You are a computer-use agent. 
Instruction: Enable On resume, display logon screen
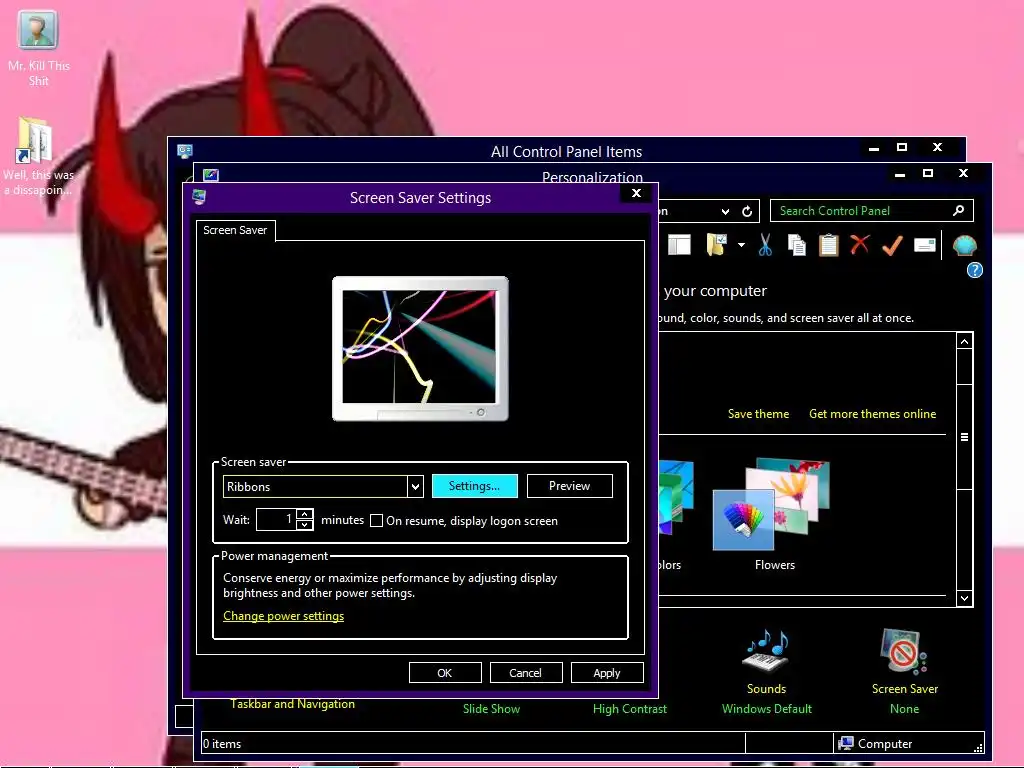[x=376, y=520]
